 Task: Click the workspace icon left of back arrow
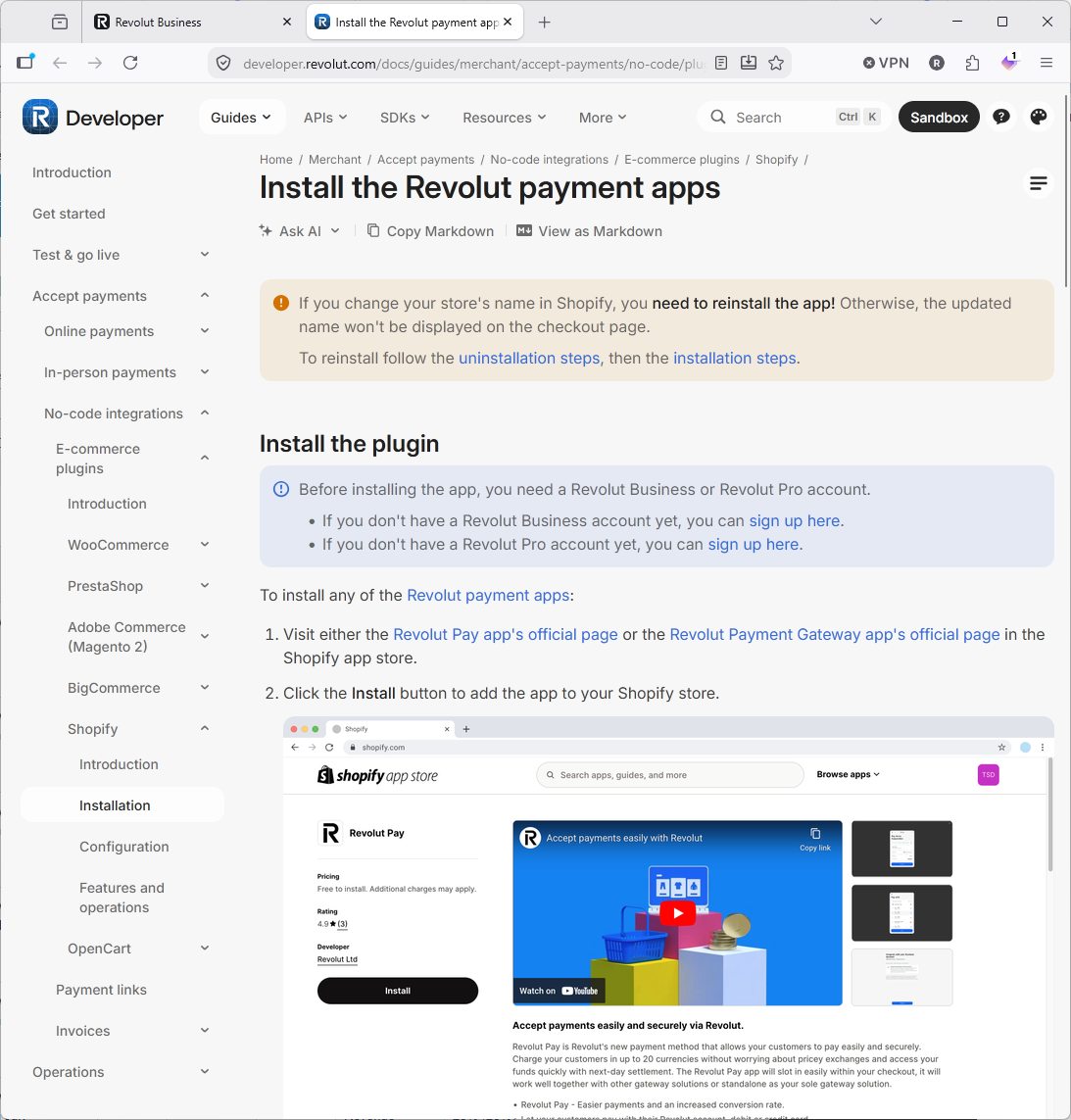pyautogui.click(x=25, y=62)
